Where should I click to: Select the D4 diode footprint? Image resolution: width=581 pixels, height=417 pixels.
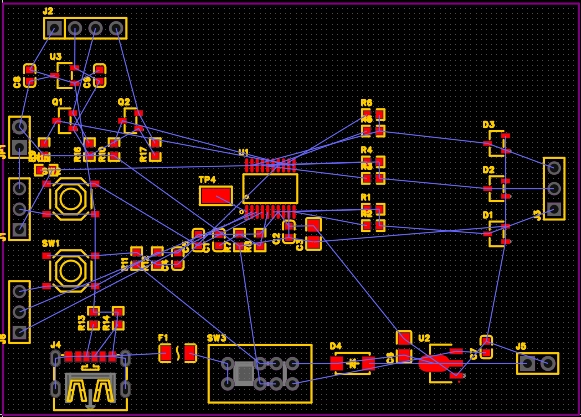pyautogui.click(x=352, y=364)
